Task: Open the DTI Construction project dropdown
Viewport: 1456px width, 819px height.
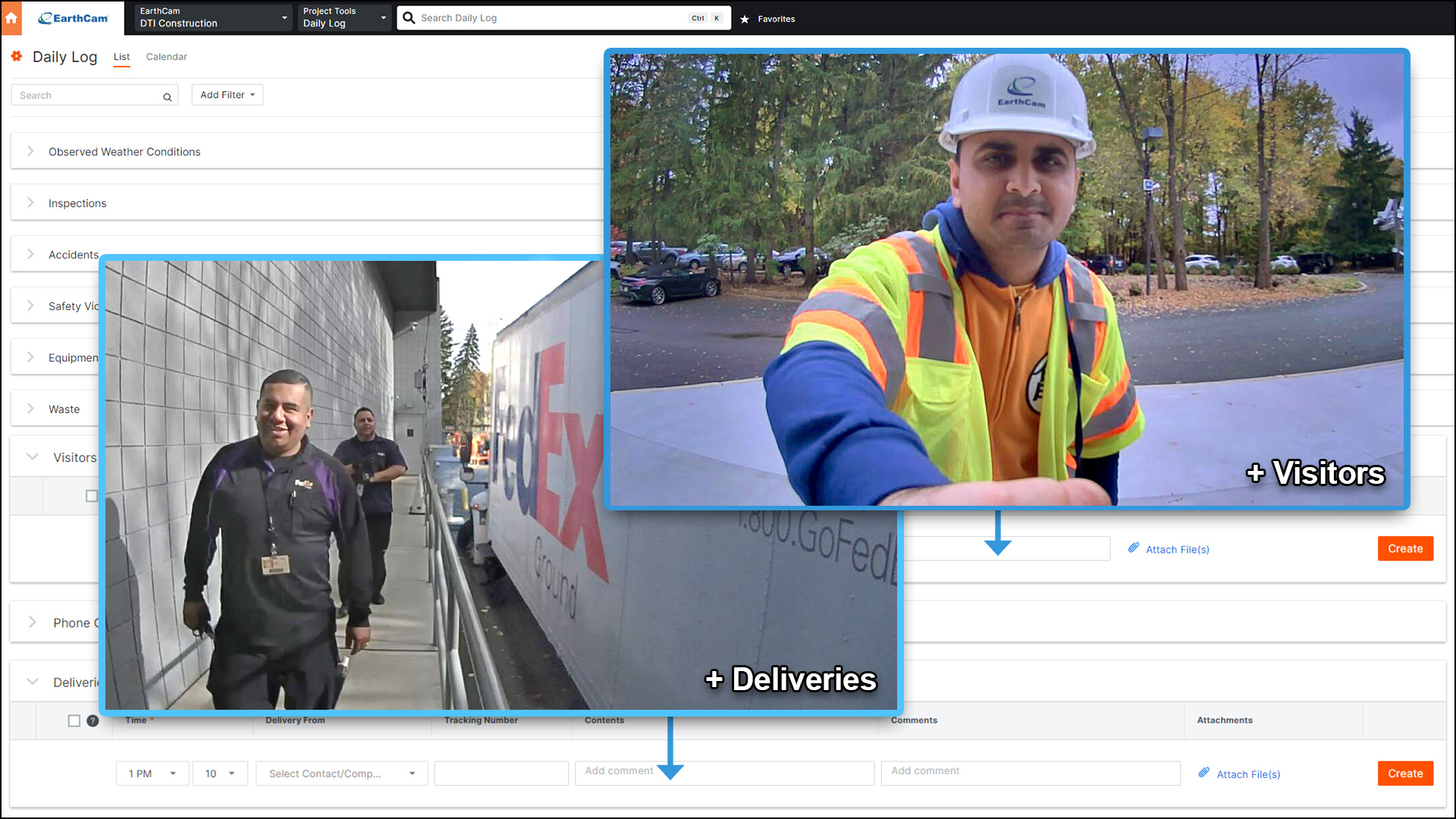Action: pos(214,17)
